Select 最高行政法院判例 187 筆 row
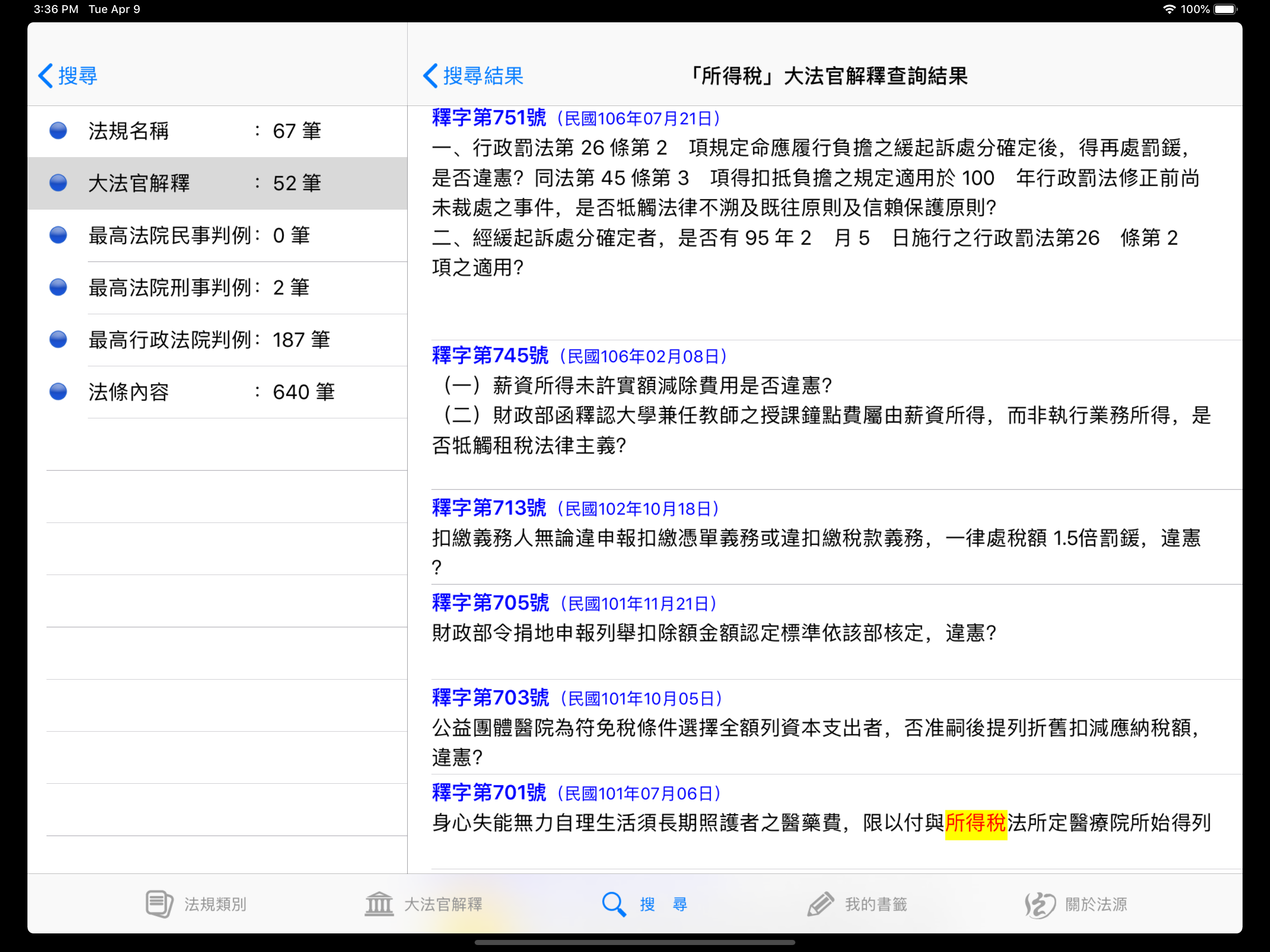This screenshot has height=952, width=1270. 218,339
